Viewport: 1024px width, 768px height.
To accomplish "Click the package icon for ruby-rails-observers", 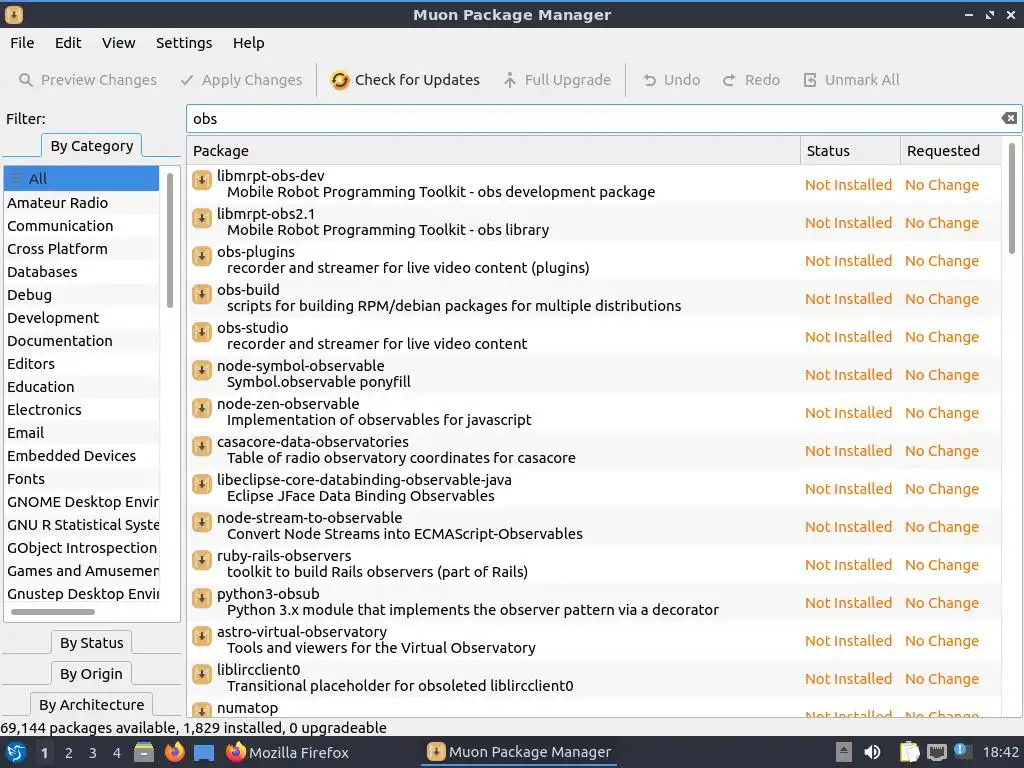I will [x=202, y=560].
